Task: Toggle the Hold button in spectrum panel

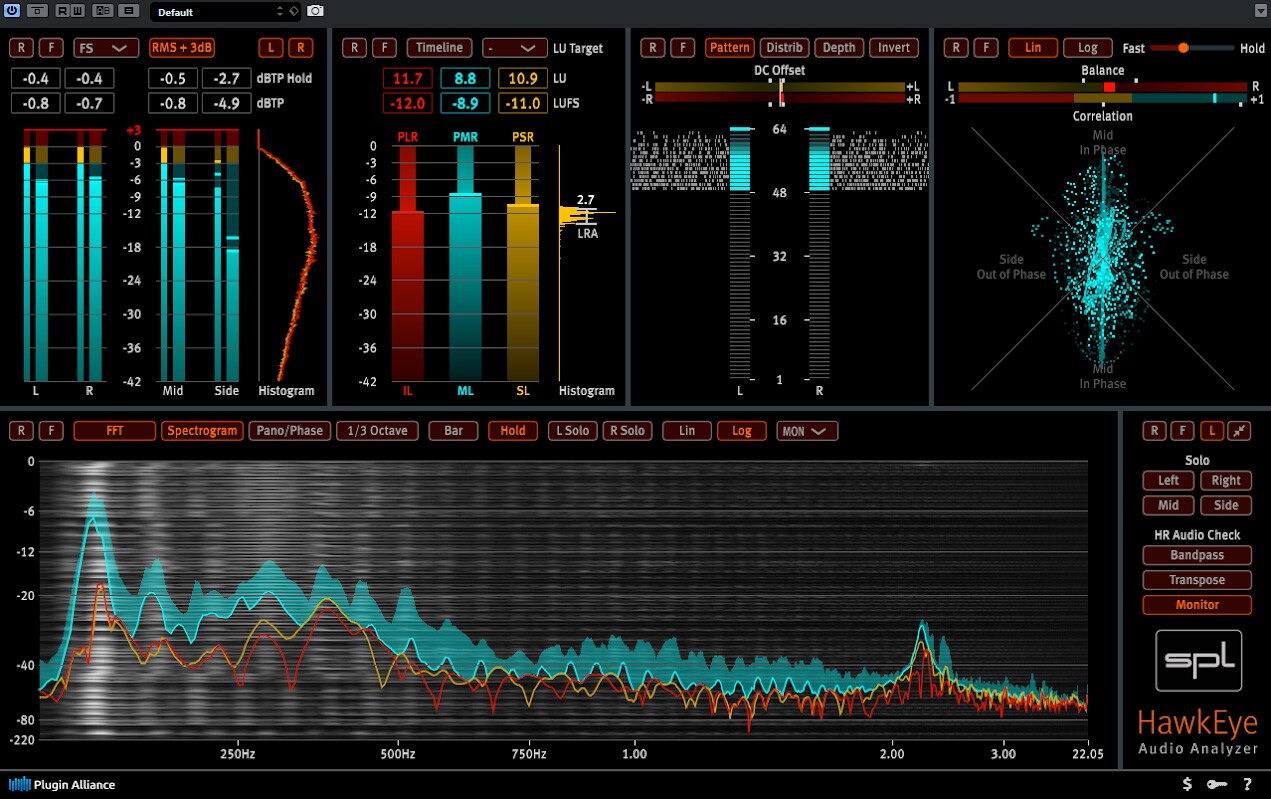Action: point(513,431)
